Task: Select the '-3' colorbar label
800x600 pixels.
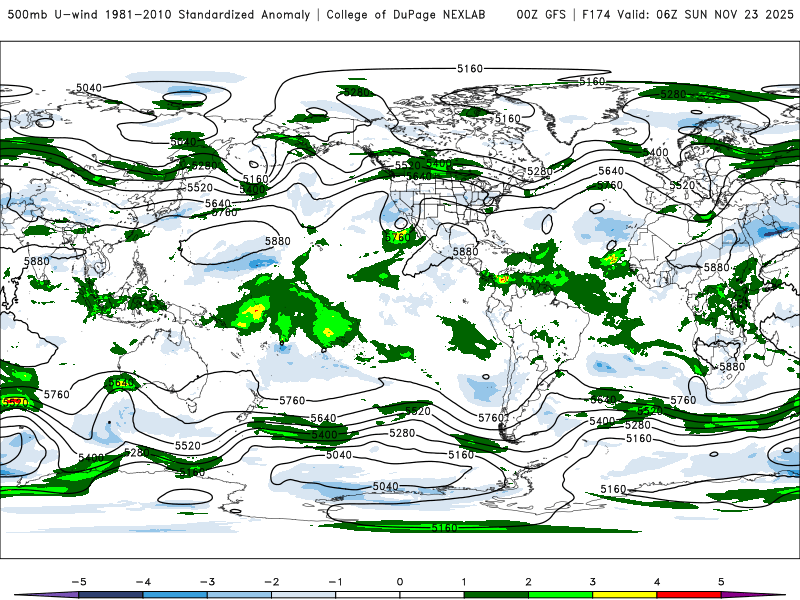Action: pyautogui.click(x=207, y=582)
